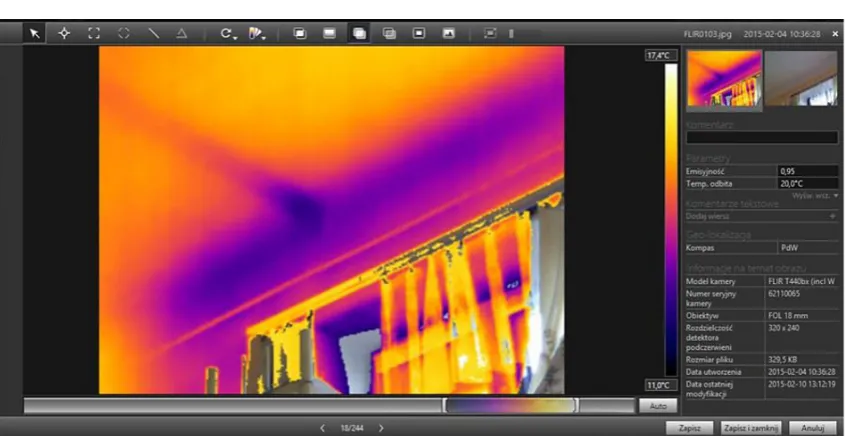Click the file name FLIR0103.jpg

tap(708, 33)
